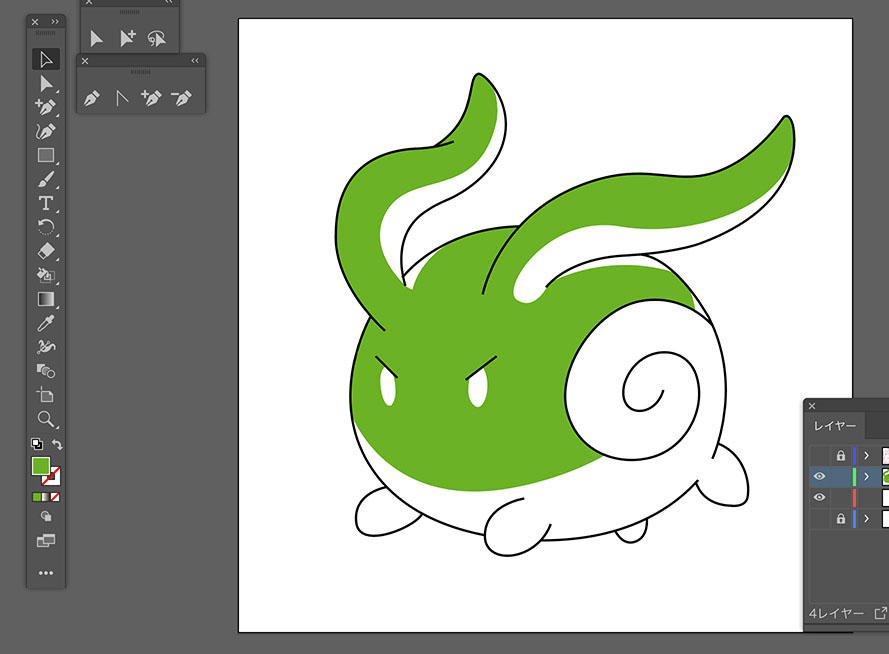Screen dimensions: 889x654
Task: Collapse the floating pen tools panel
Action: tap(195, 61)
